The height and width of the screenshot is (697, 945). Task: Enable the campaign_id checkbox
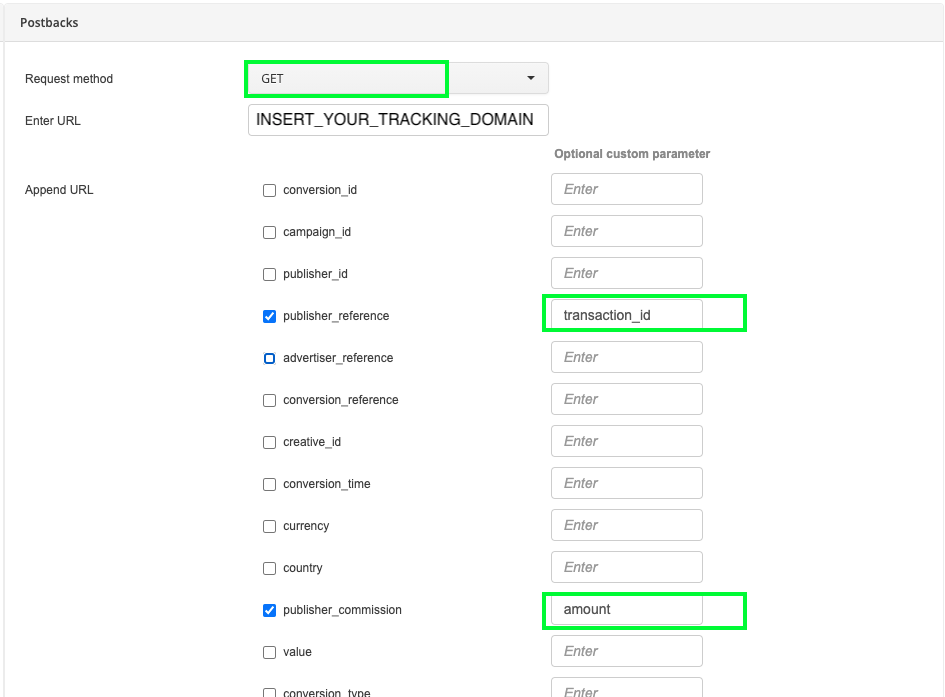coord(269,233)
